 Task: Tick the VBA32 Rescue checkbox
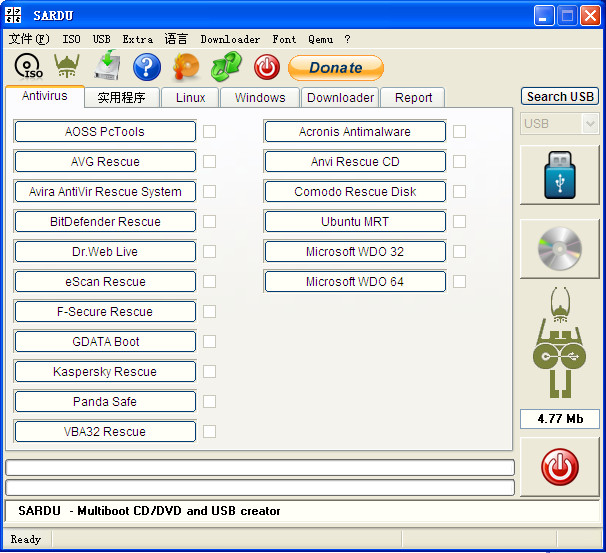209,432
